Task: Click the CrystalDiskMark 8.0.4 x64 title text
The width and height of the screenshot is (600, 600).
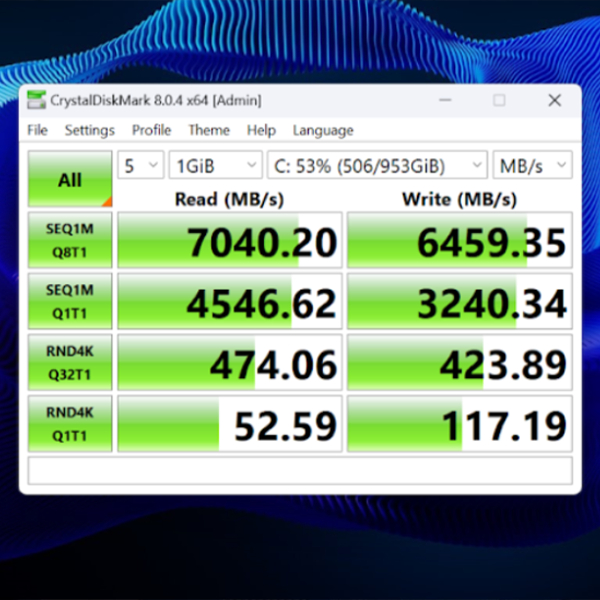Action: coord(156,100)
